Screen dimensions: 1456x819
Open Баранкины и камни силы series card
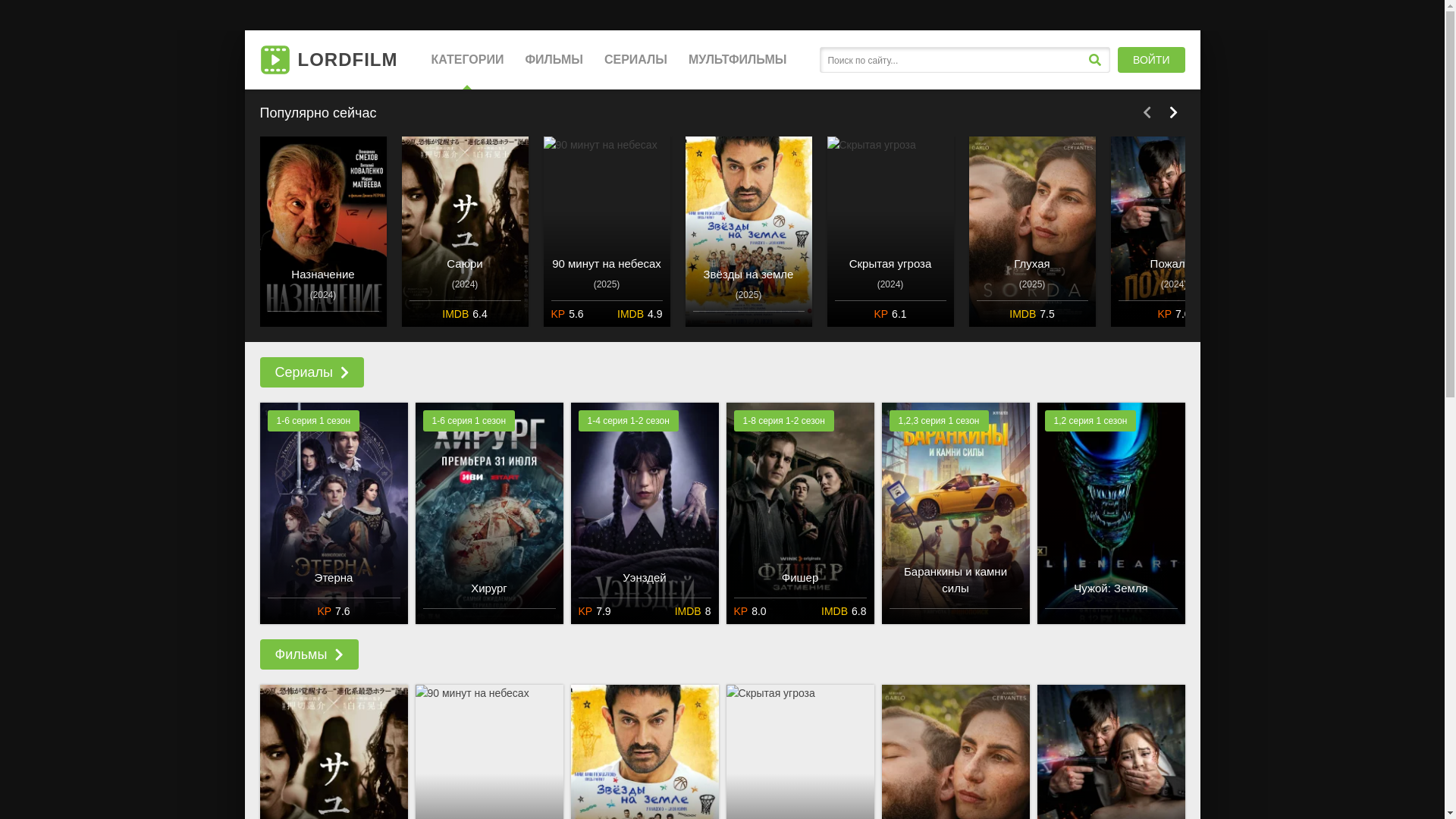pyautogui.click(x=955, y=513)
